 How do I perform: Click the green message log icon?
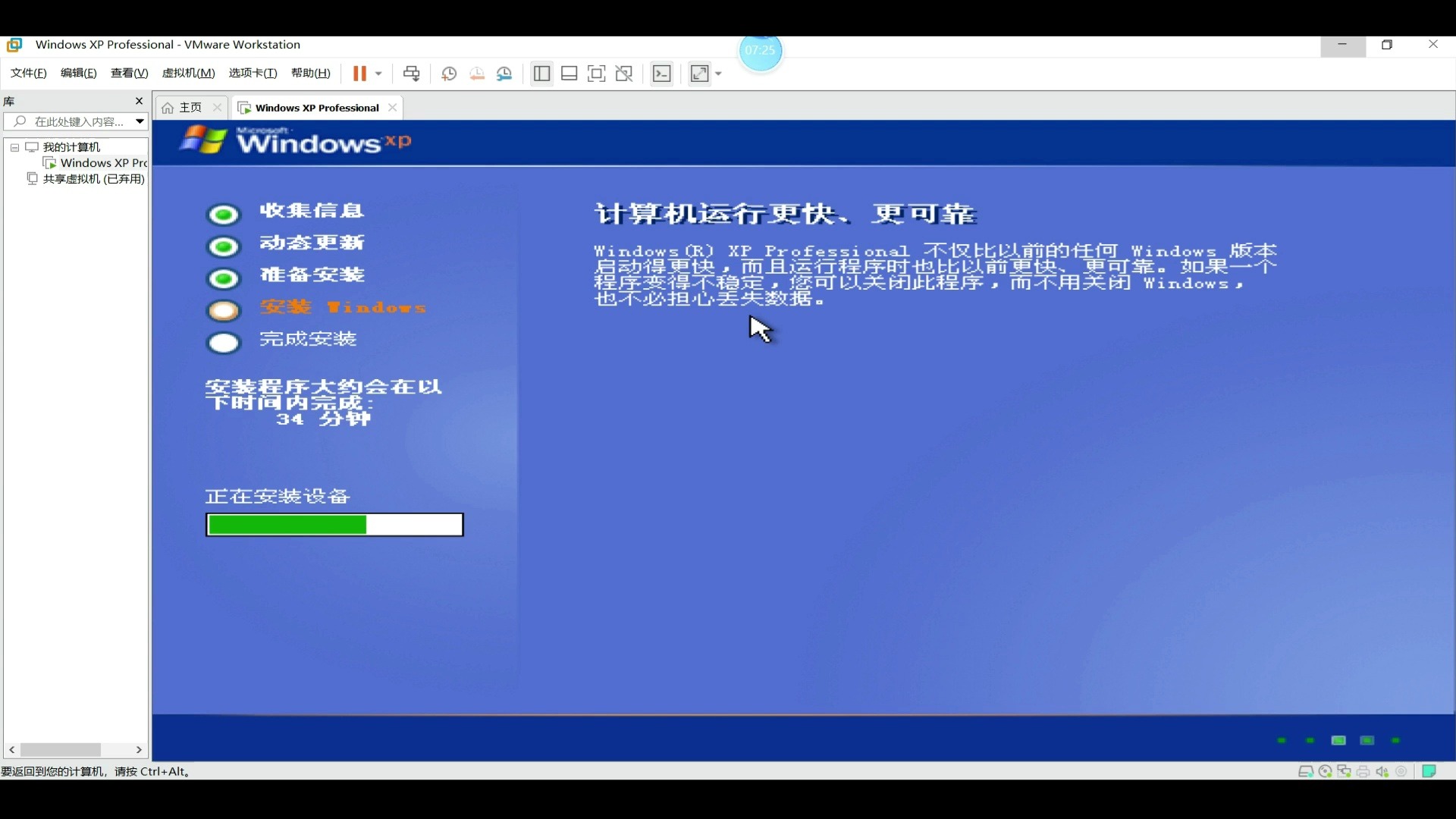[x=1429, y=771]
